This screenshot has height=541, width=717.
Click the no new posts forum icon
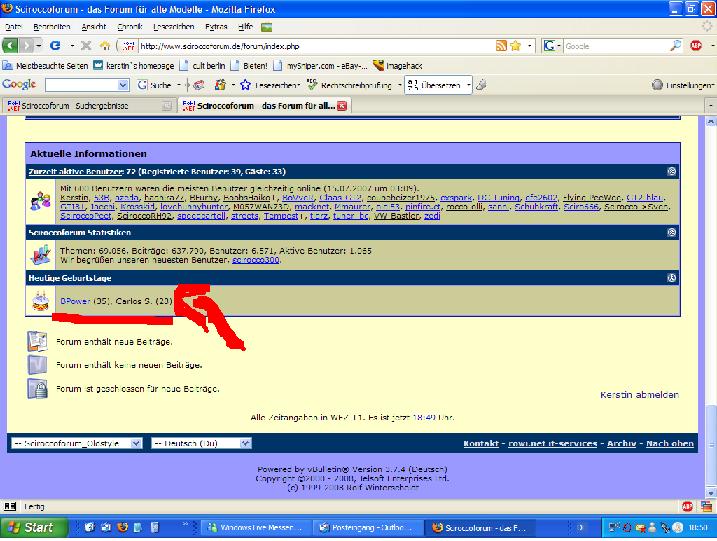pos(37,365)
